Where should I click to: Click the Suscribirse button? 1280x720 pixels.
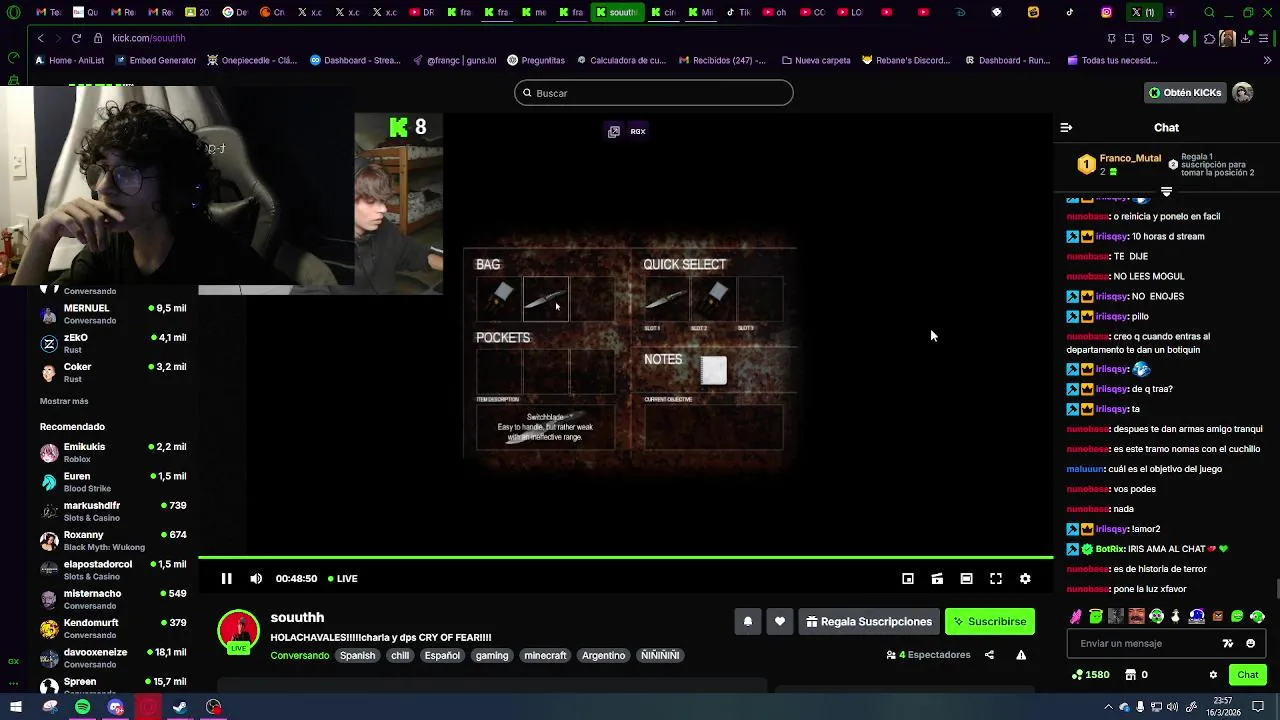point(990,621)
